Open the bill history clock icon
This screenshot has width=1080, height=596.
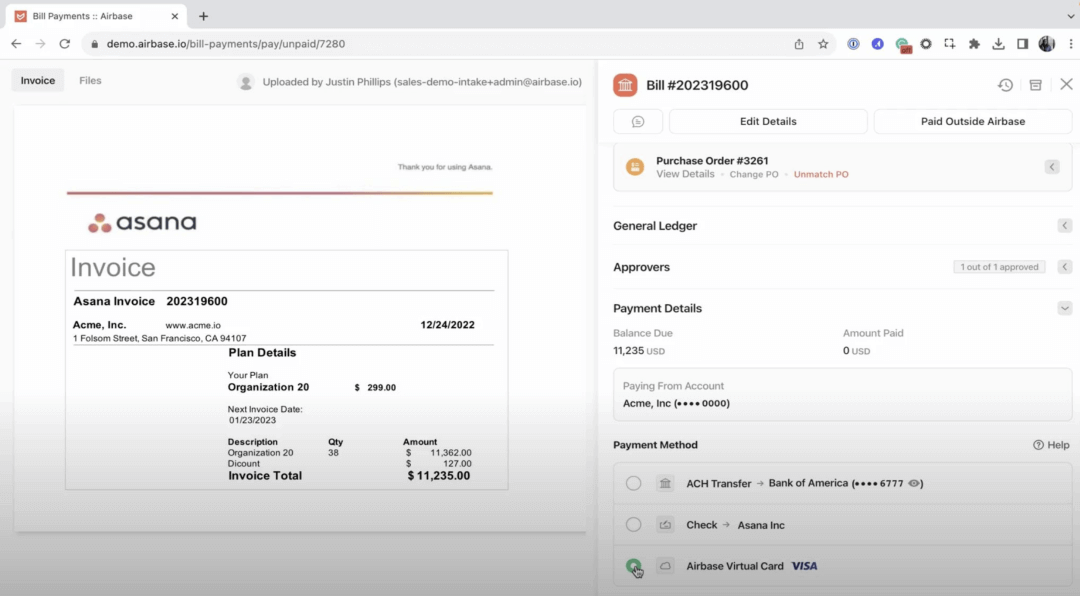click(1005, 85)
